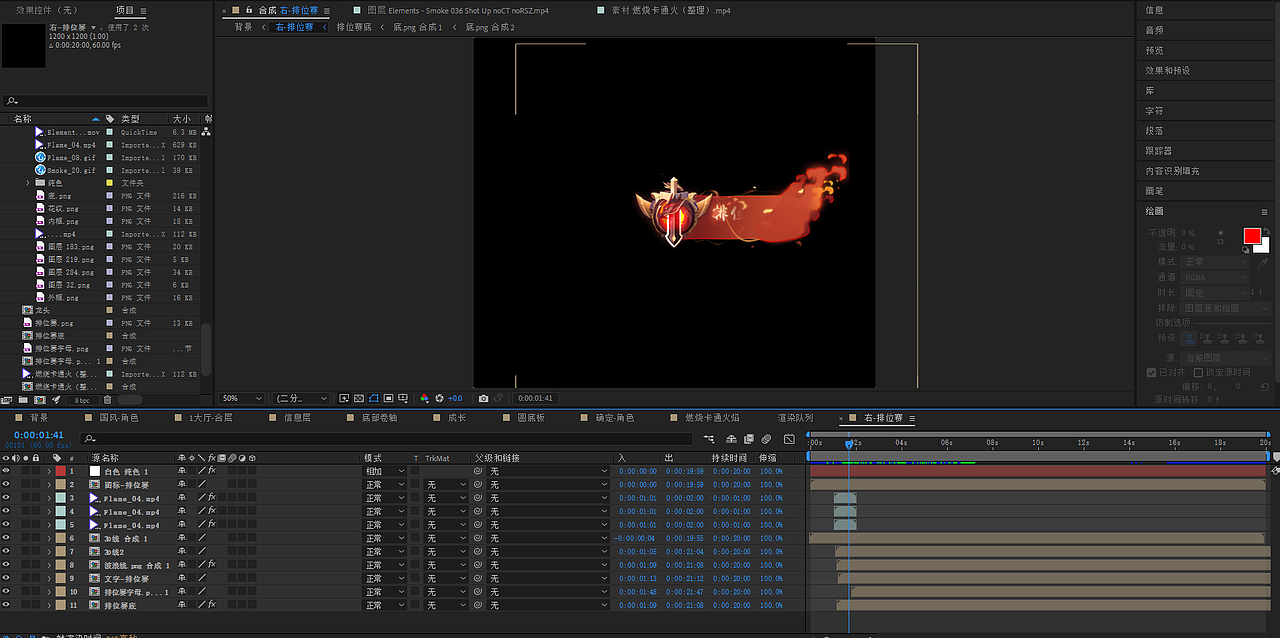The height and width of the screenshot is (638, 1280).
Task: Open the project flowchart icon
Action: [206, 131]
